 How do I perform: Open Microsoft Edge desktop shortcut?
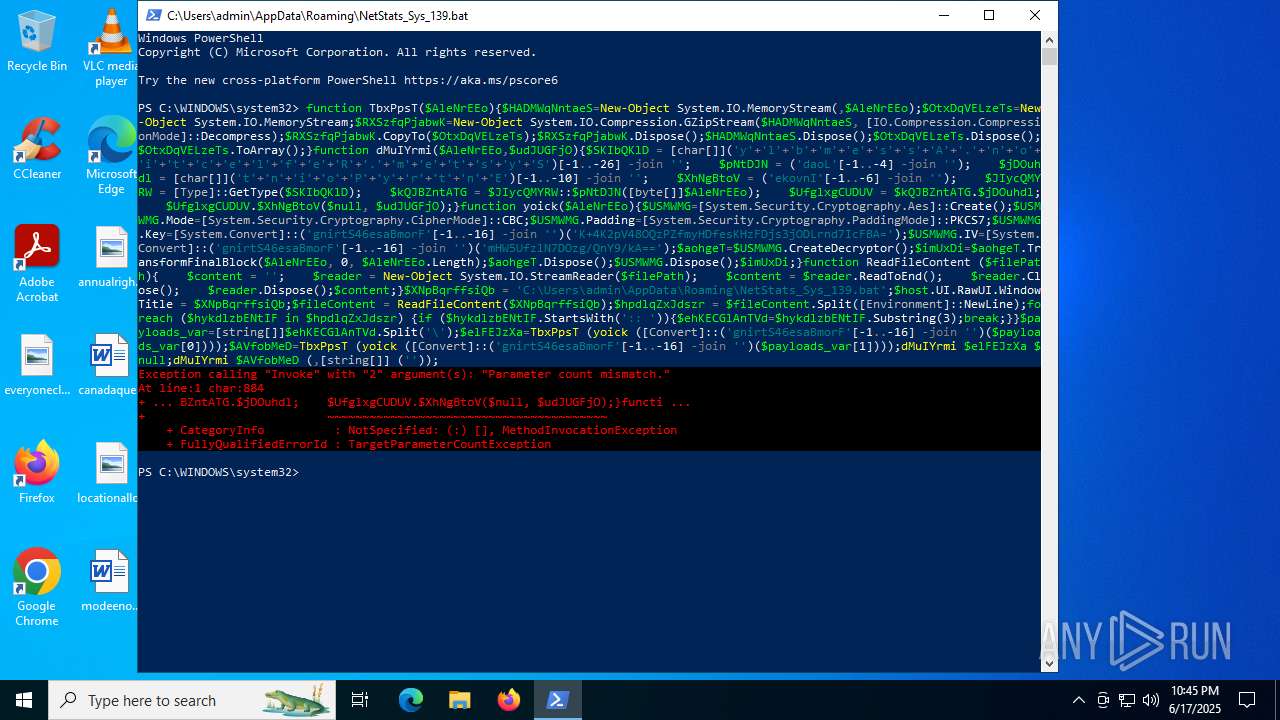[x=111, y=155]
